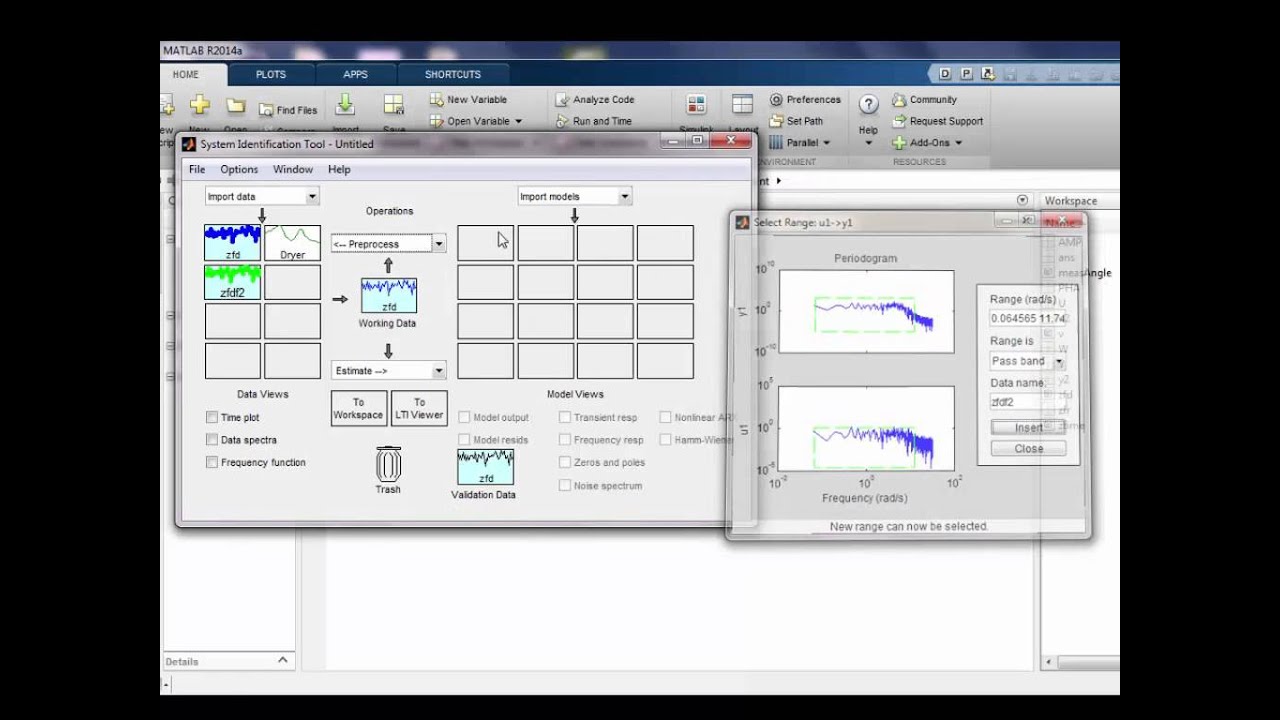The image size is (1280, 720).
Task: Click Close in Select Range dialog
Action: tap(1028, 449)
